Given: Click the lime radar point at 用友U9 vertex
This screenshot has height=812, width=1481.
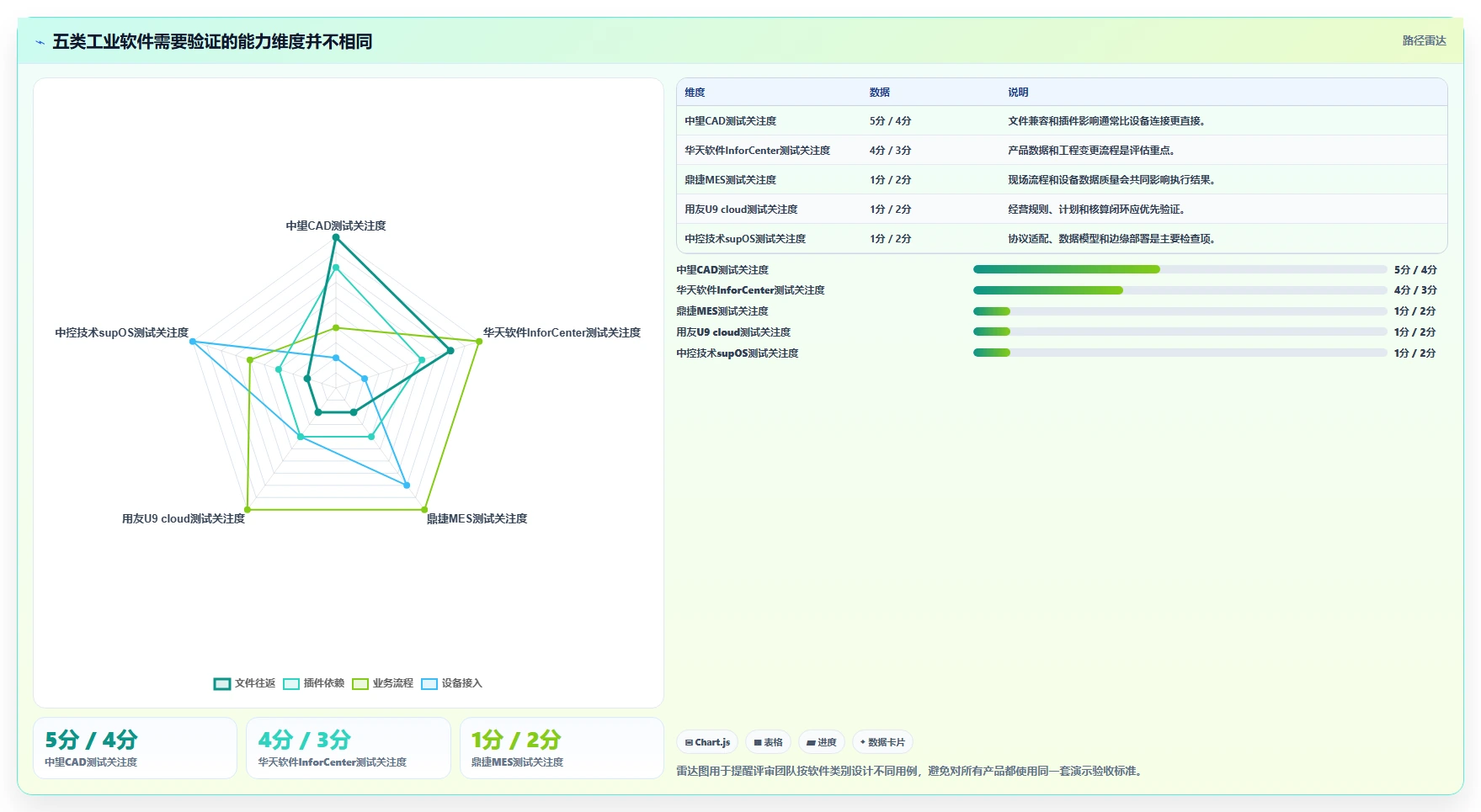Looking at the screenshot, I should pos(248,510).
